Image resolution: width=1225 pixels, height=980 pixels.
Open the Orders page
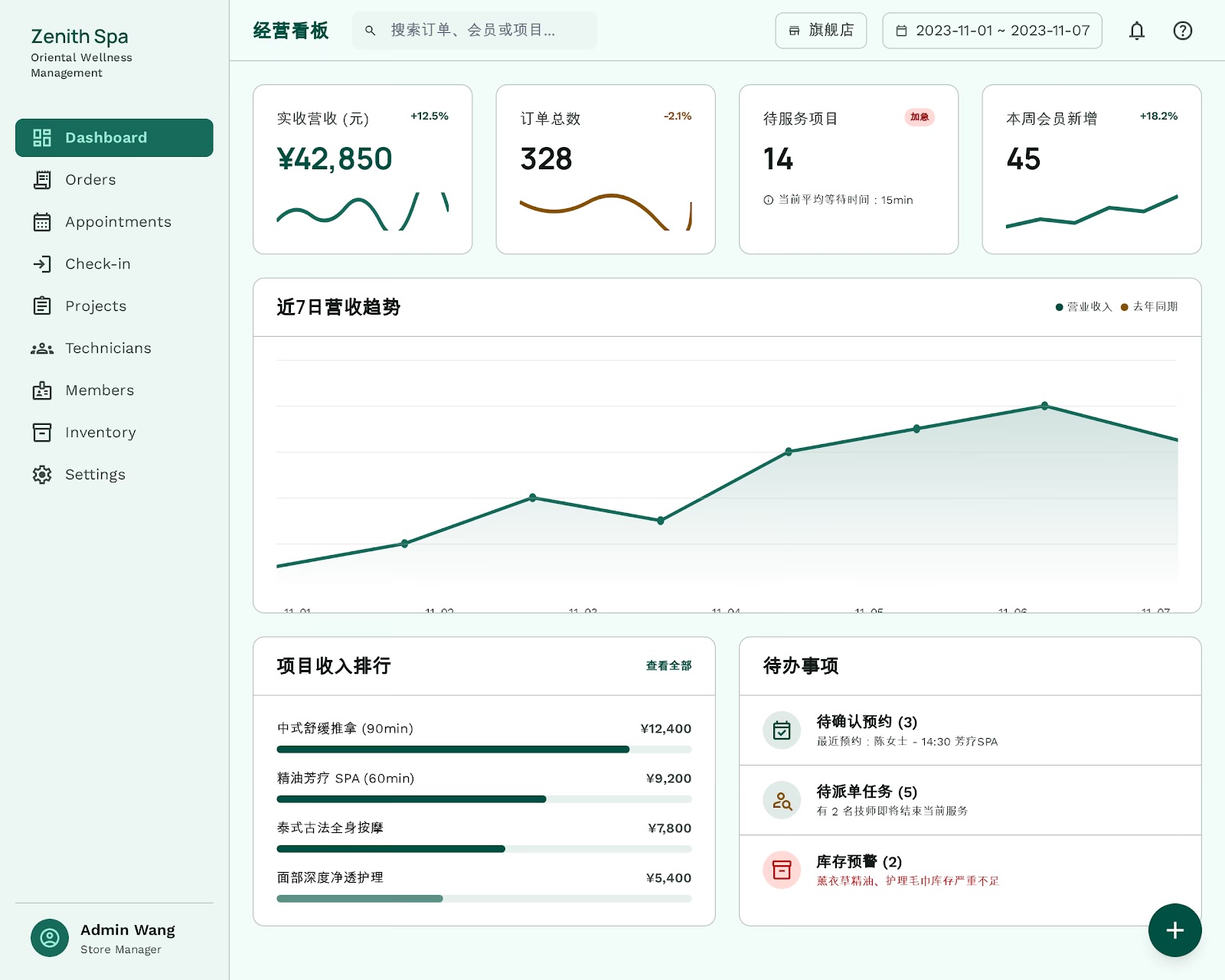coord(114,180)
